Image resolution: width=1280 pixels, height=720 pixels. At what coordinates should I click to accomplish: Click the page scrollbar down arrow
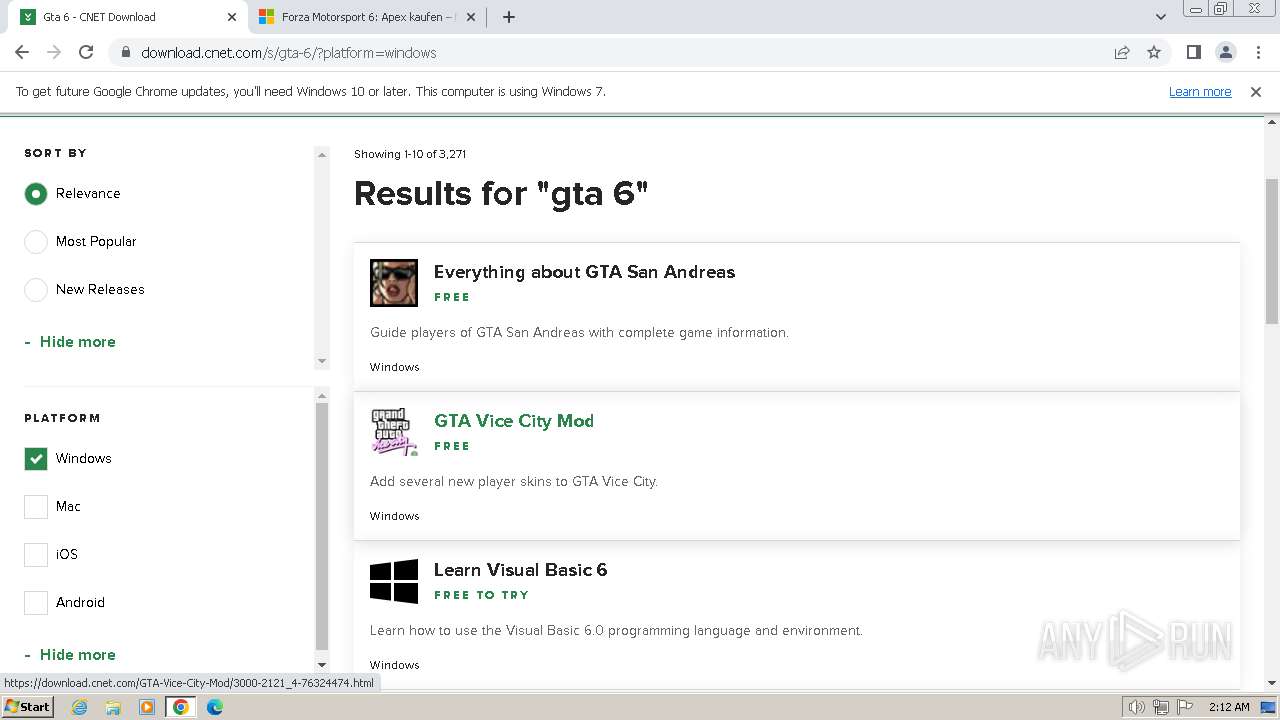(x=1272, y=682)
